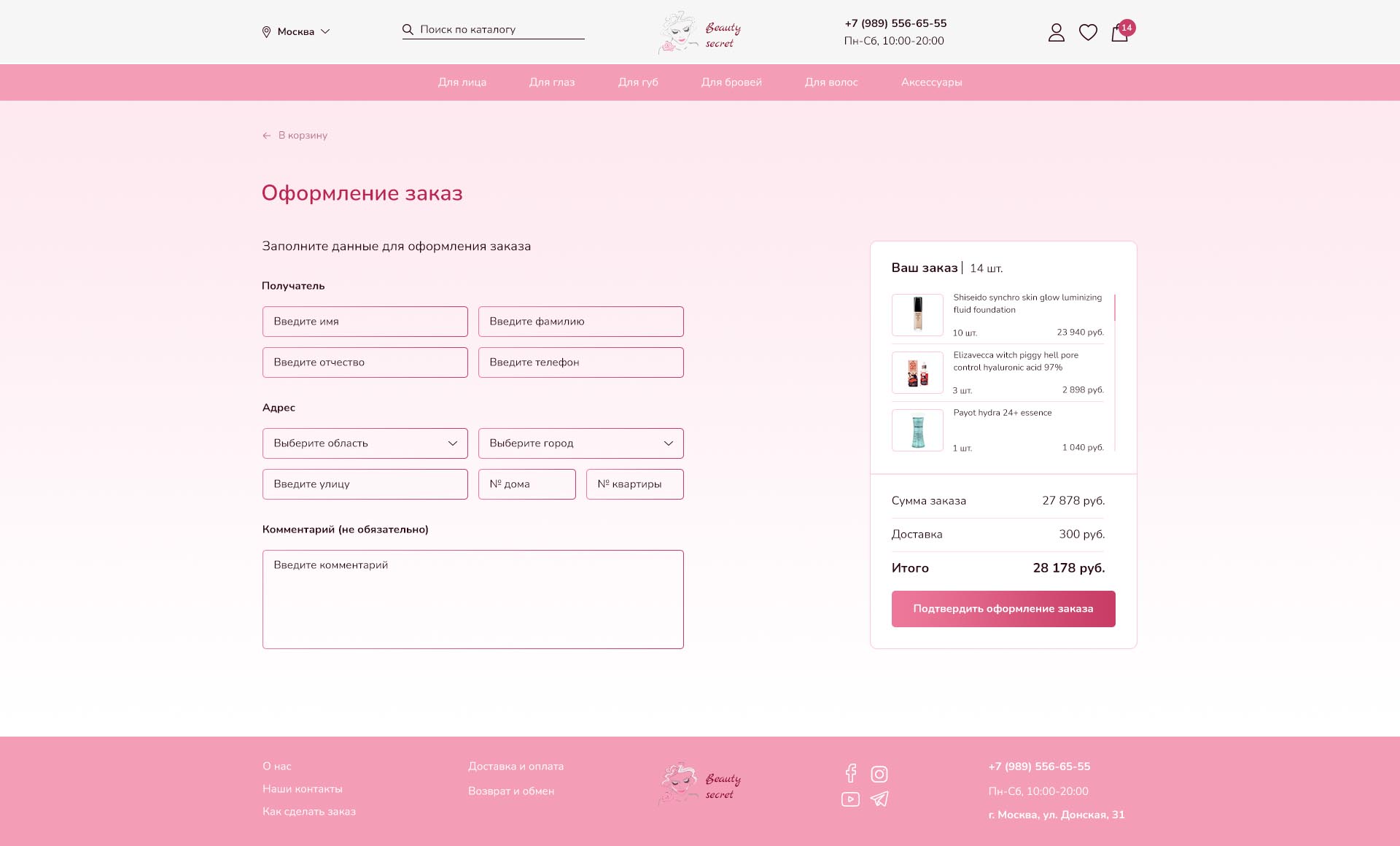Click the back arrow icon before В корзину

click(267, 136)
